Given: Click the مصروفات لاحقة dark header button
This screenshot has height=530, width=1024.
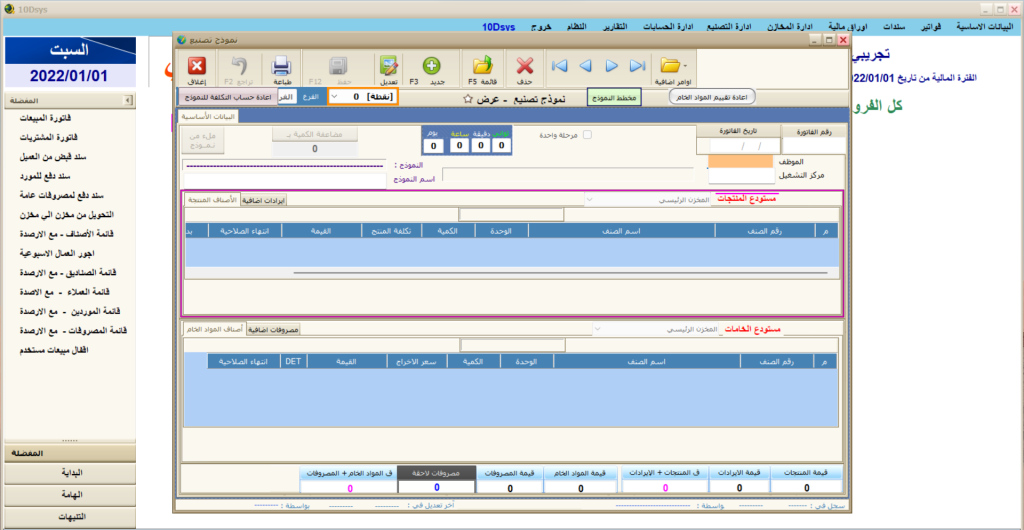Looking at the screenshot, I should 436,473.
